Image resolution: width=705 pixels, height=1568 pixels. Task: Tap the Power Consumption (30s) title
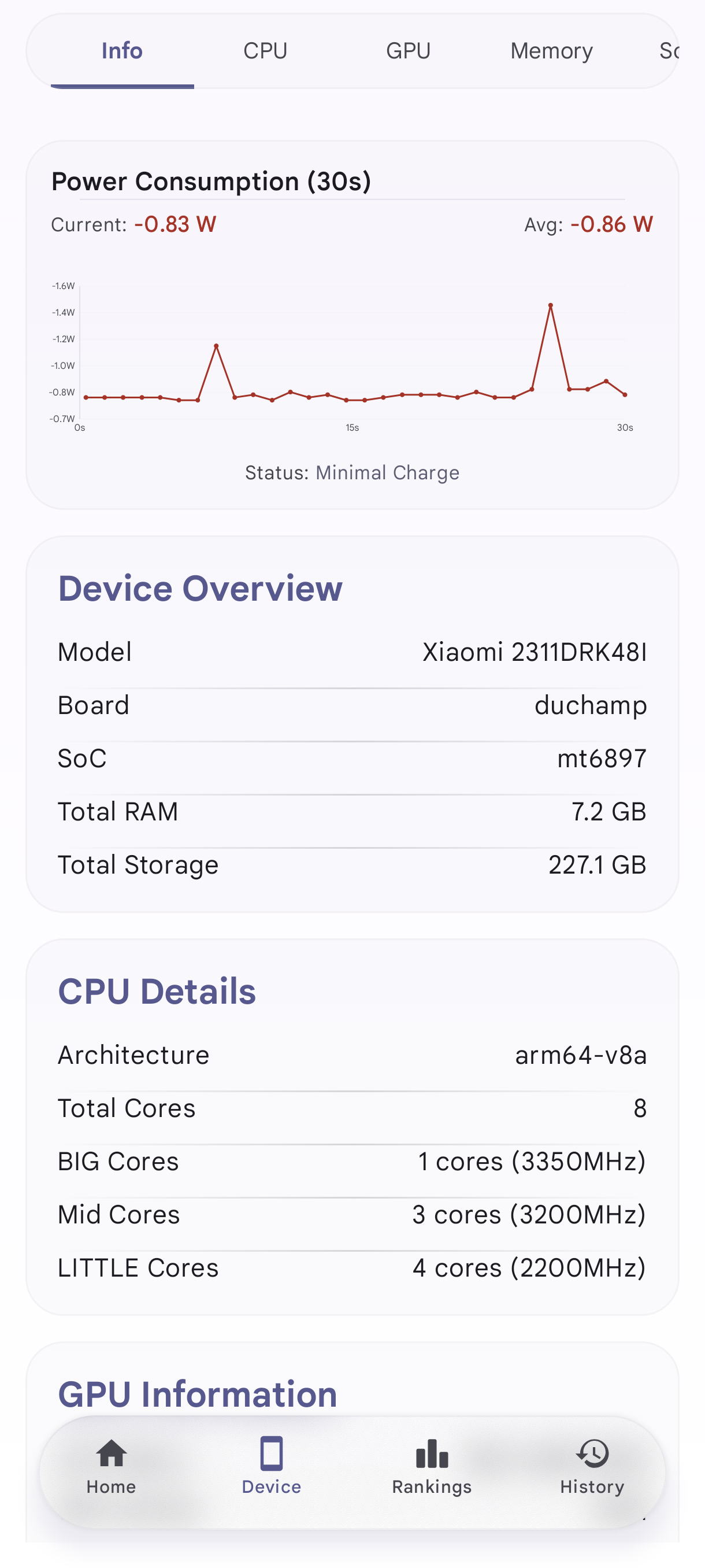211,182
